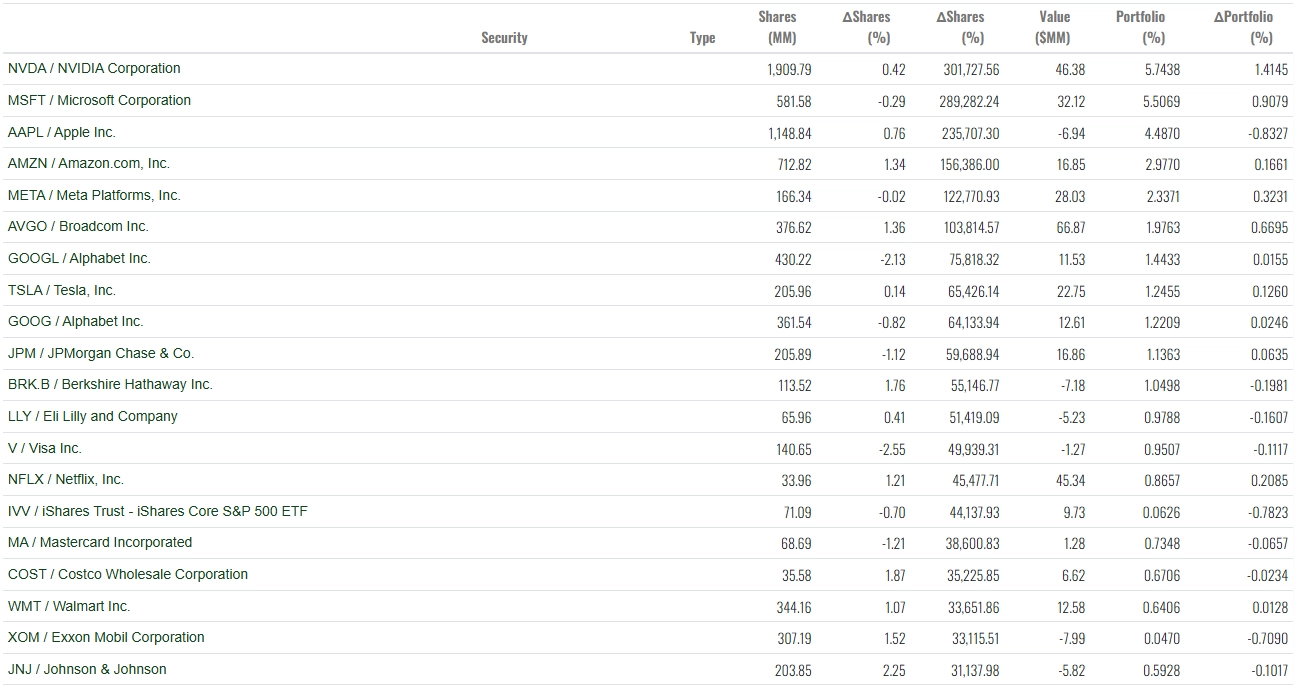Image resolution: width=1295 pixels, height=690 pixels.
Task: Select Apple shares cell 1,148.84
Action: coord(790,134)
